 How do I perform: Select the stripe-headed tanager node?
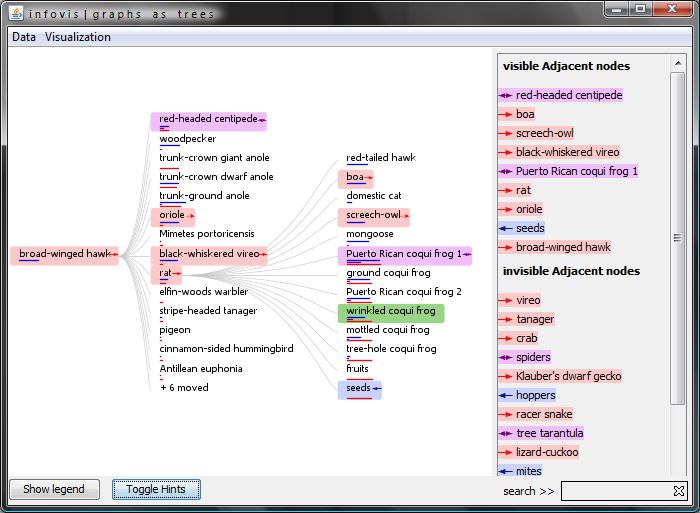208,312
